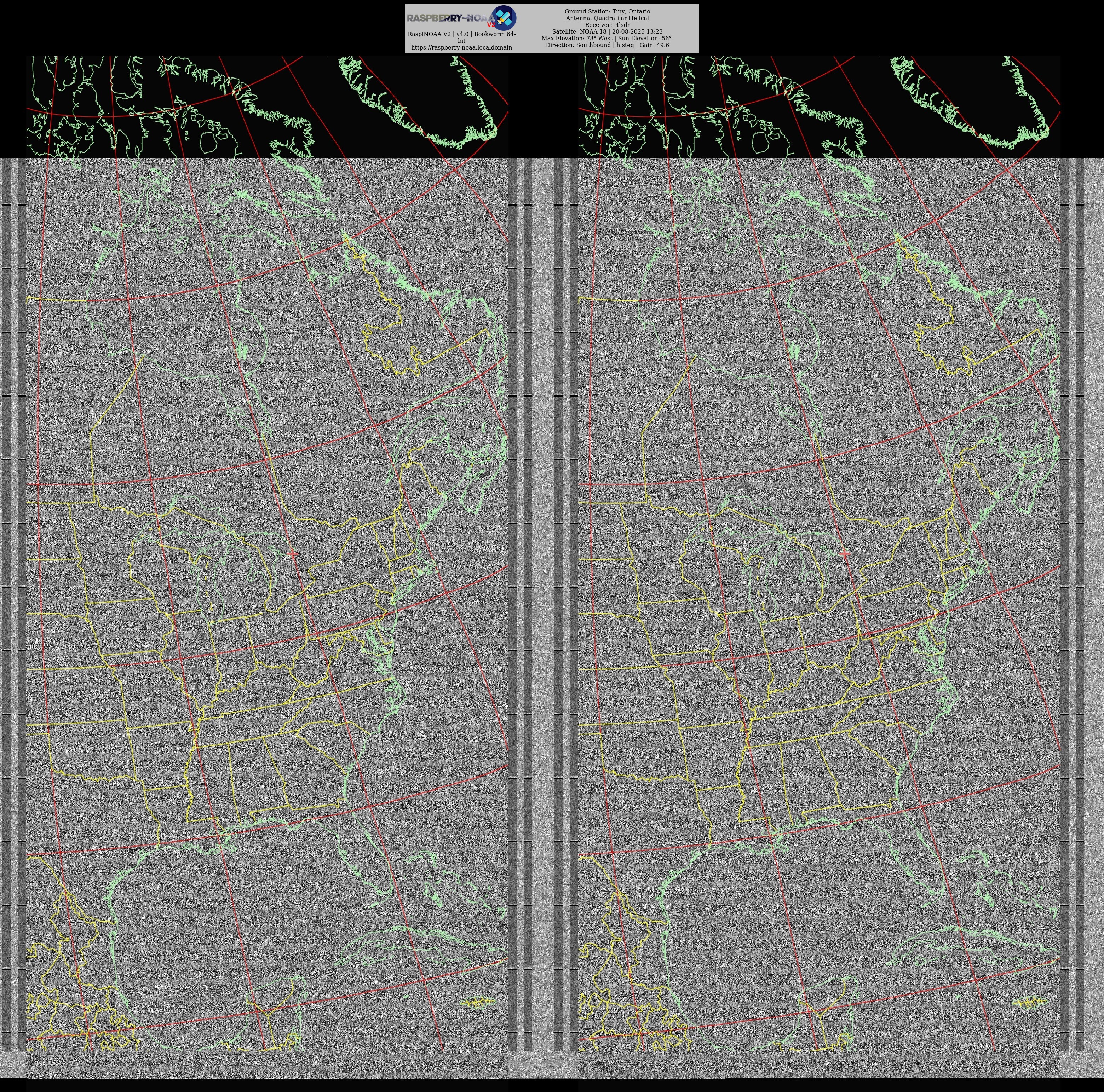1104x1092 pixels.
Task: Open the raspberry-noaa.localdomain URL
Action: [x=461, y=47]
